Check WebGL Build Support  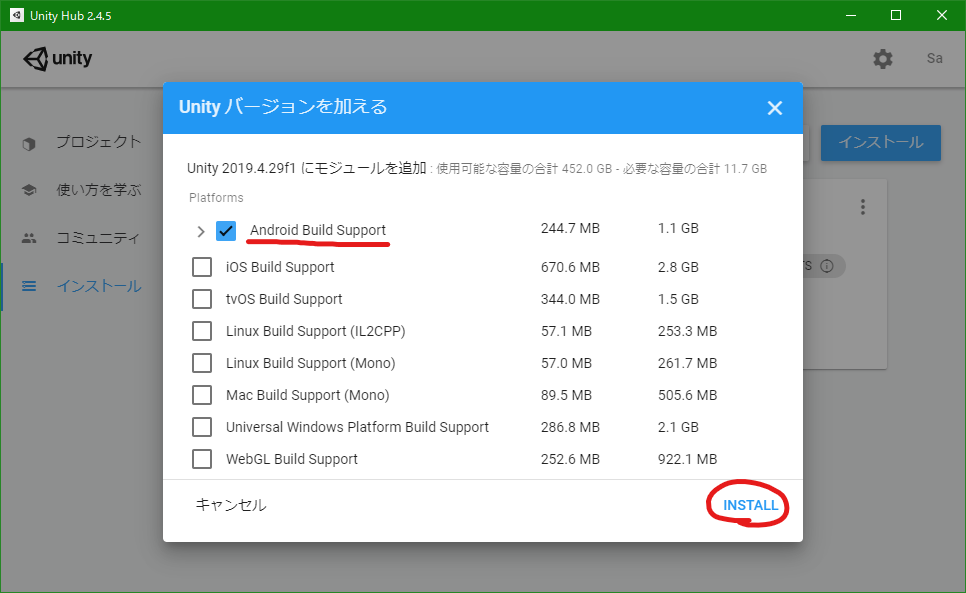click(x=202, y=459)
